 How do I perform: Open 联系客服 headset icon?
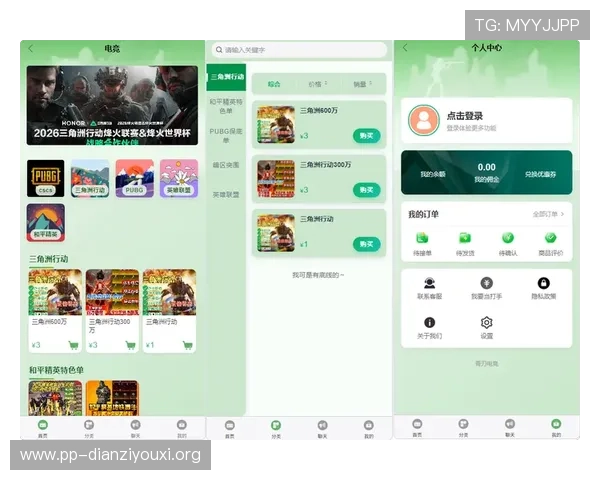(x=429, y=283)
